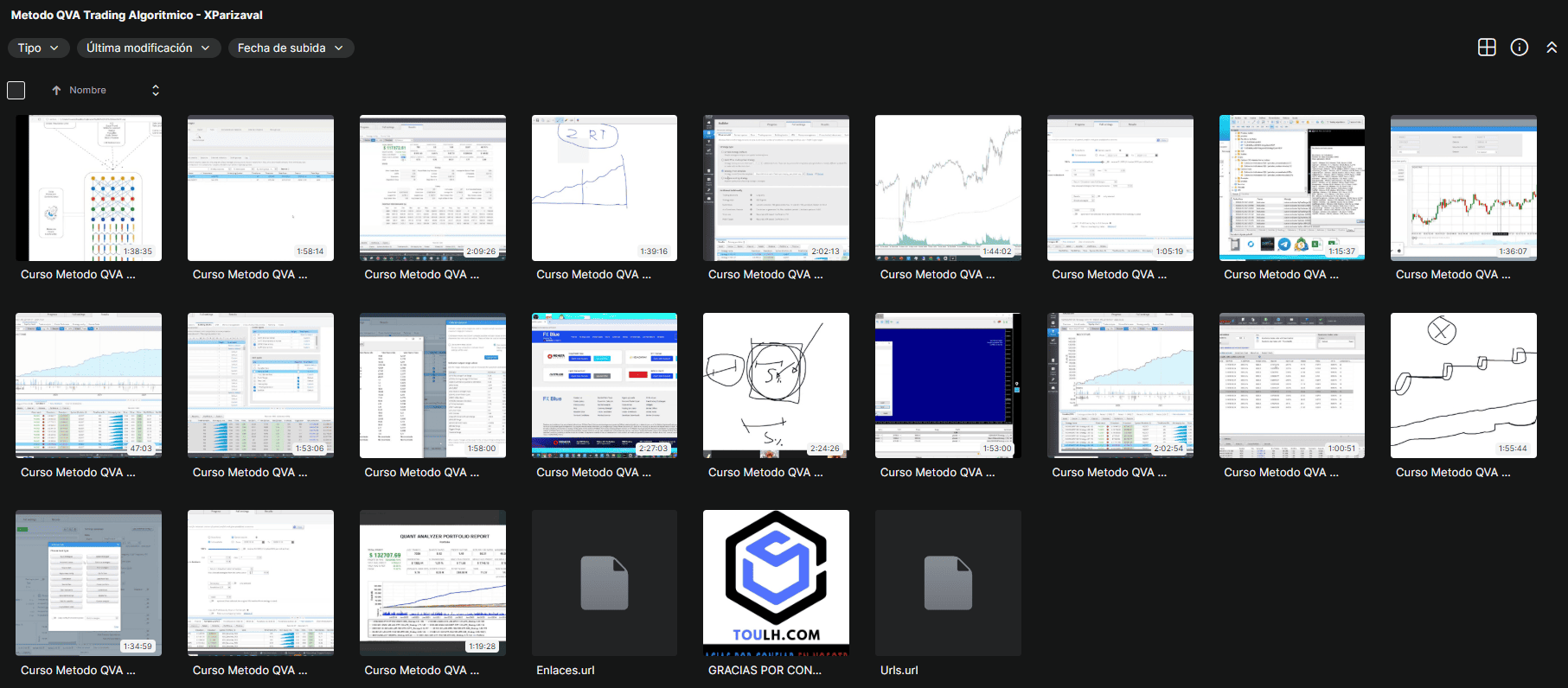
Task: Open the candlestick chart video 1:36:07
Action: click(x=1463, y=188)
